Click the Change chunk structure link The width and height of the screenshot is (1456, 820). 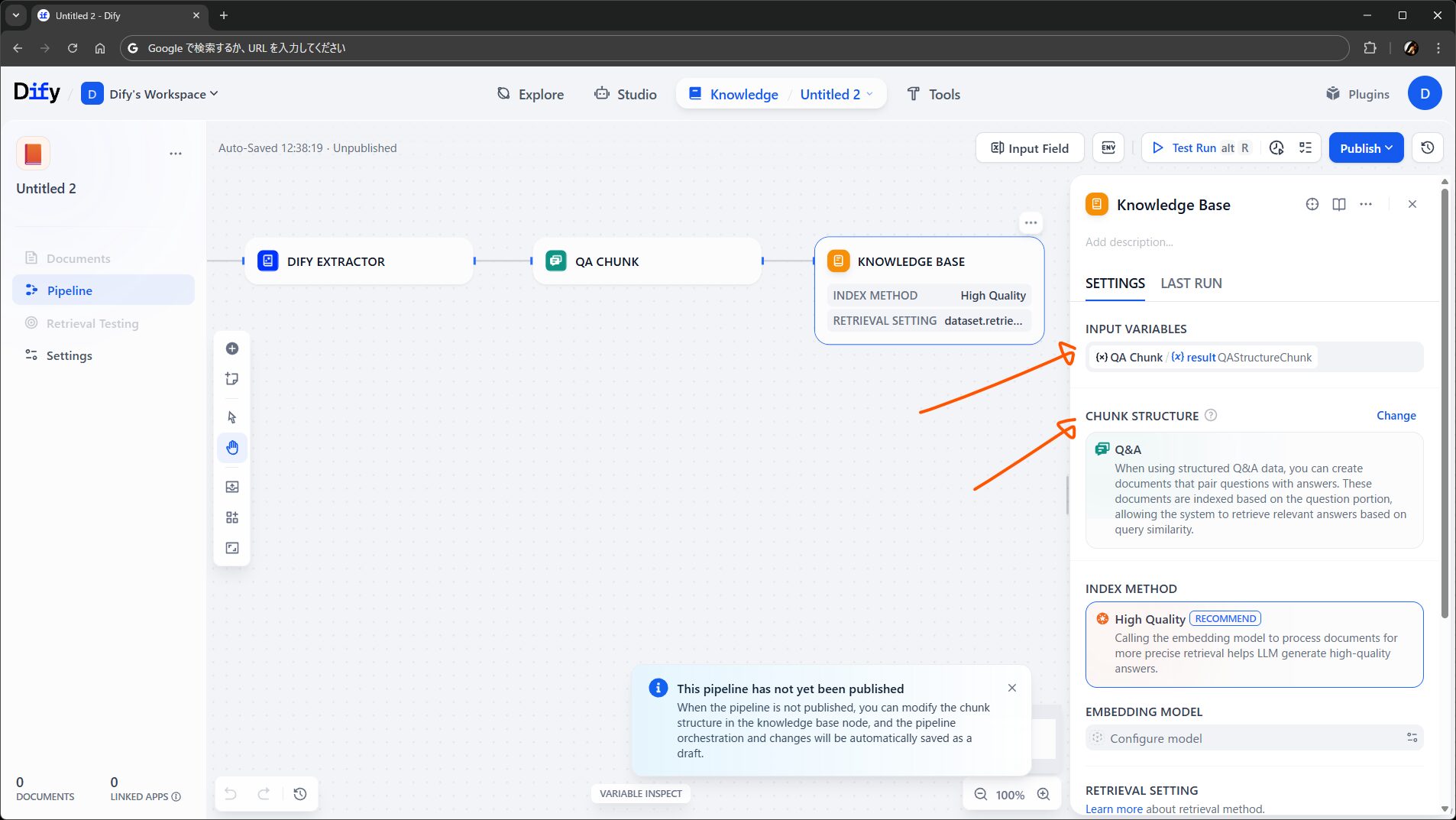[1396, 416]
